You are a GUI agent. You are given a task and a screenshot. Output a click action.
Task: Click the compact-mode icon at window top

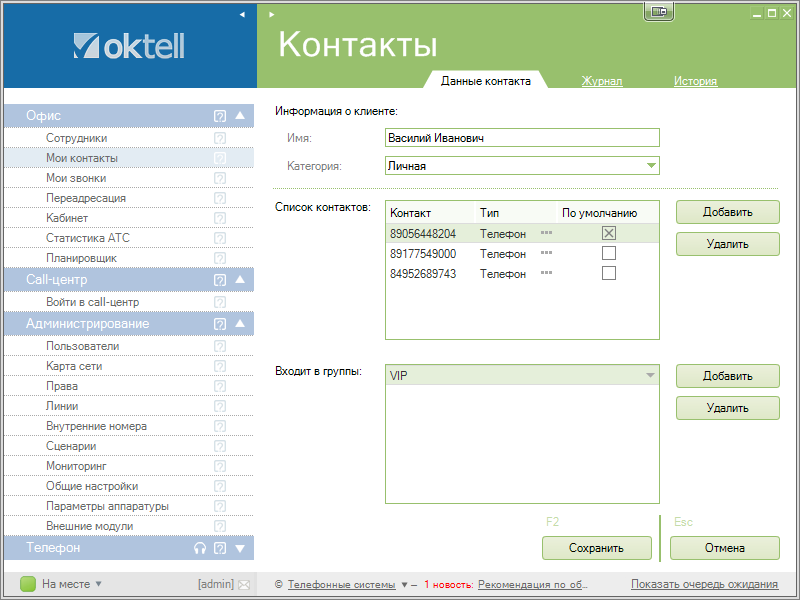[659, 11]
